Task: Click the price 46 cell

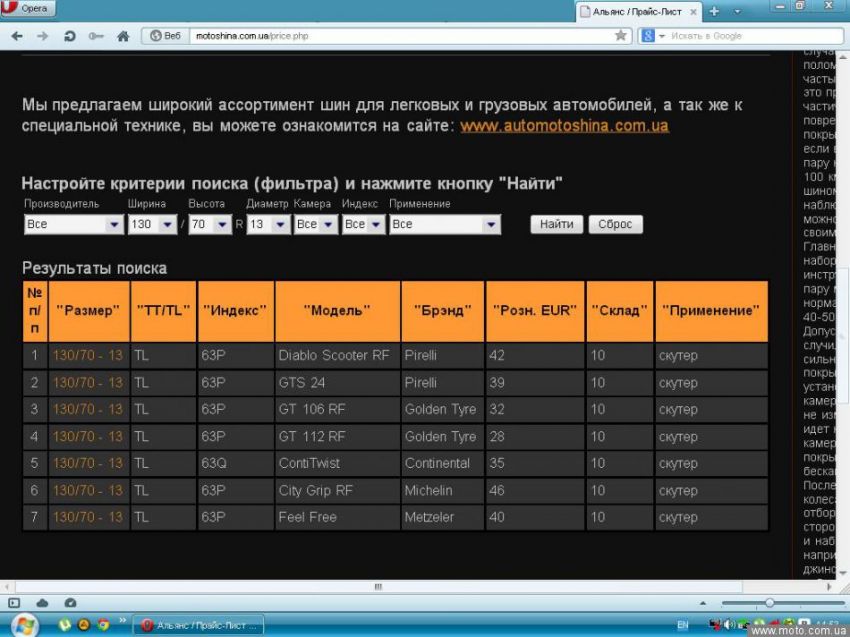Action: click(x=536, y=491)
